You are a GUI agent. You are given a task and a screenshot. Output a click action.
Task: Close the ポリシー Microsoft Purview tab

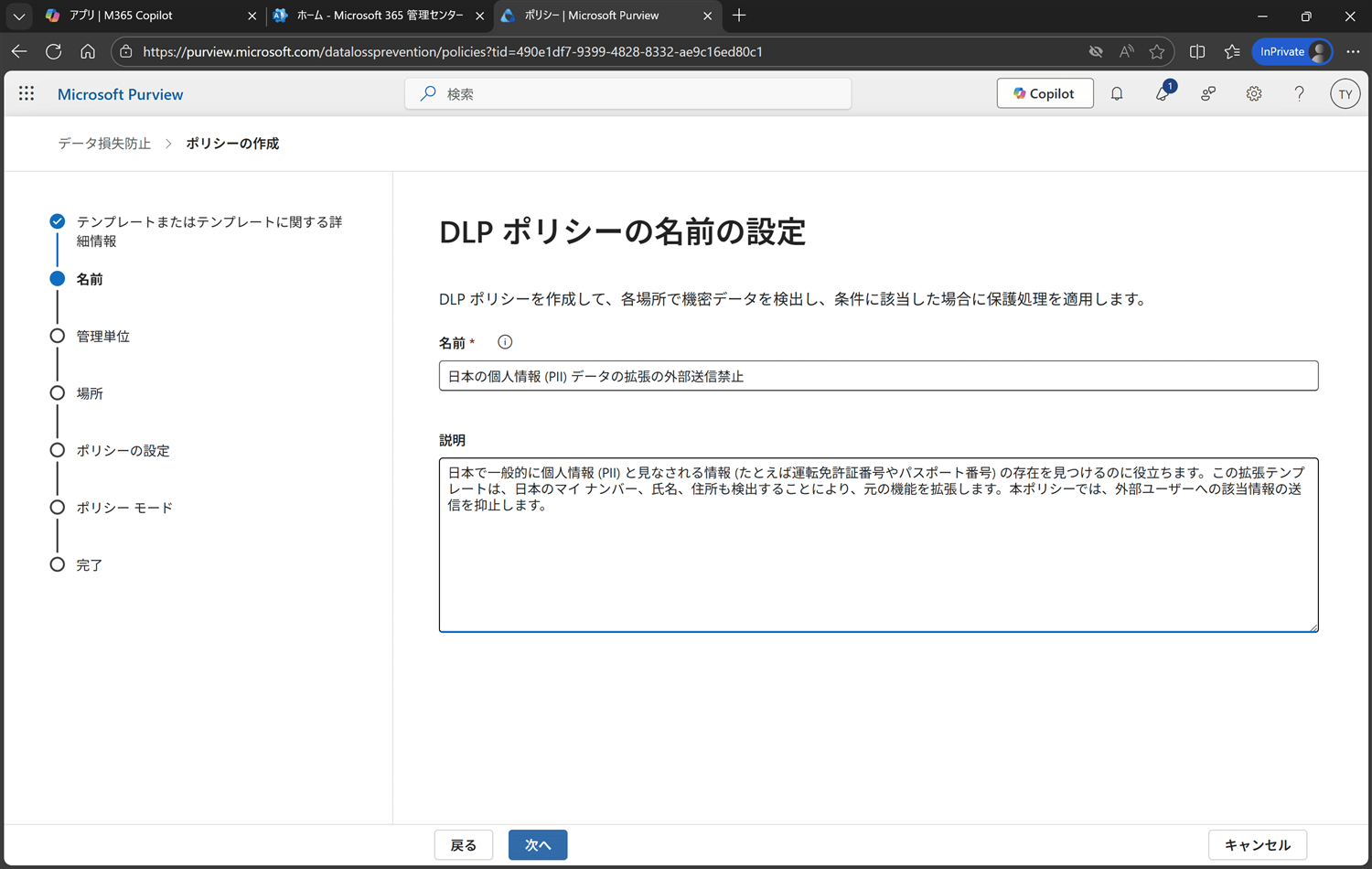click(x=708, y=16)
